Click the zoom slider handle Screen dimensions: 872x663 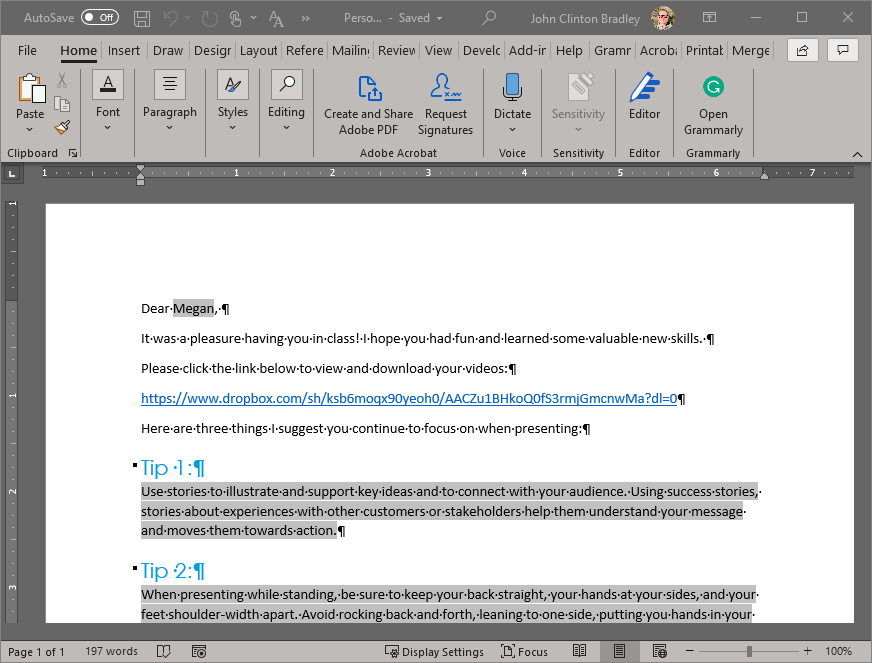[x=749, y=651]
